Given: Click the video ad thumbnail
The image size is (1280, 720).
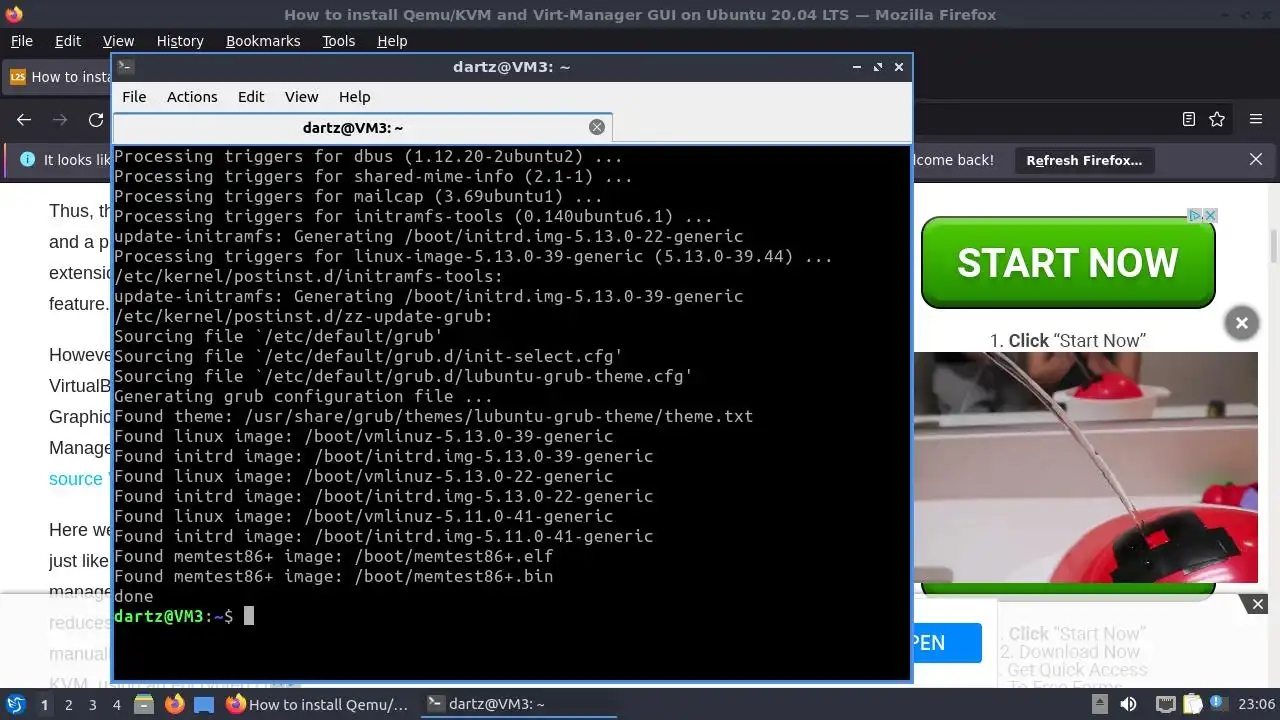Looking at the screenshot, I should pos(1085,467).
